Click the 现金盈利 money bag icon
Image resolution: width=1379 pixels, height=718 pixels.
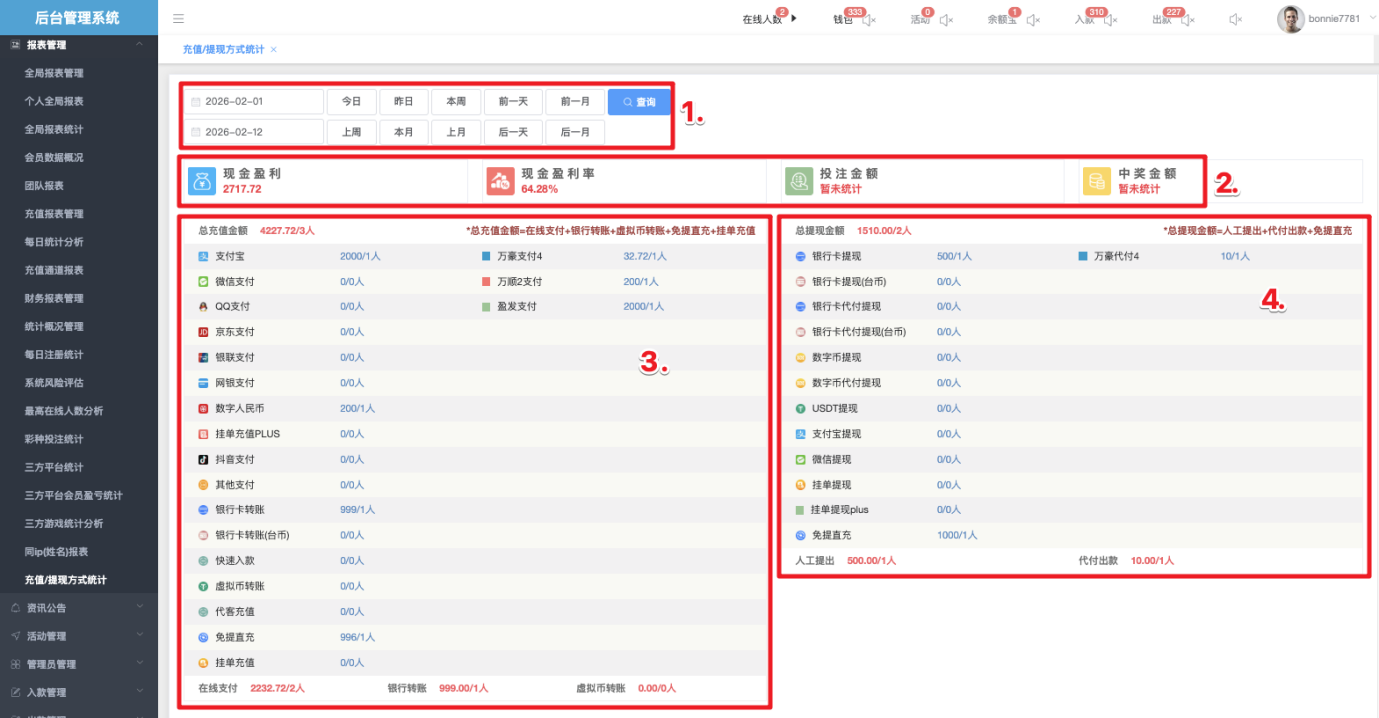click(202, 181)
